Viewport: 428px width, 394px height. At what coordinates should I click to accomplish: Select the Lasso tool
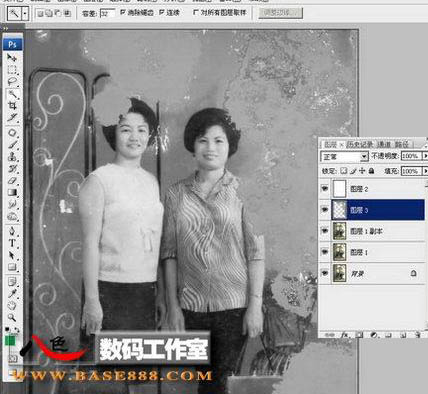point(12,81)
